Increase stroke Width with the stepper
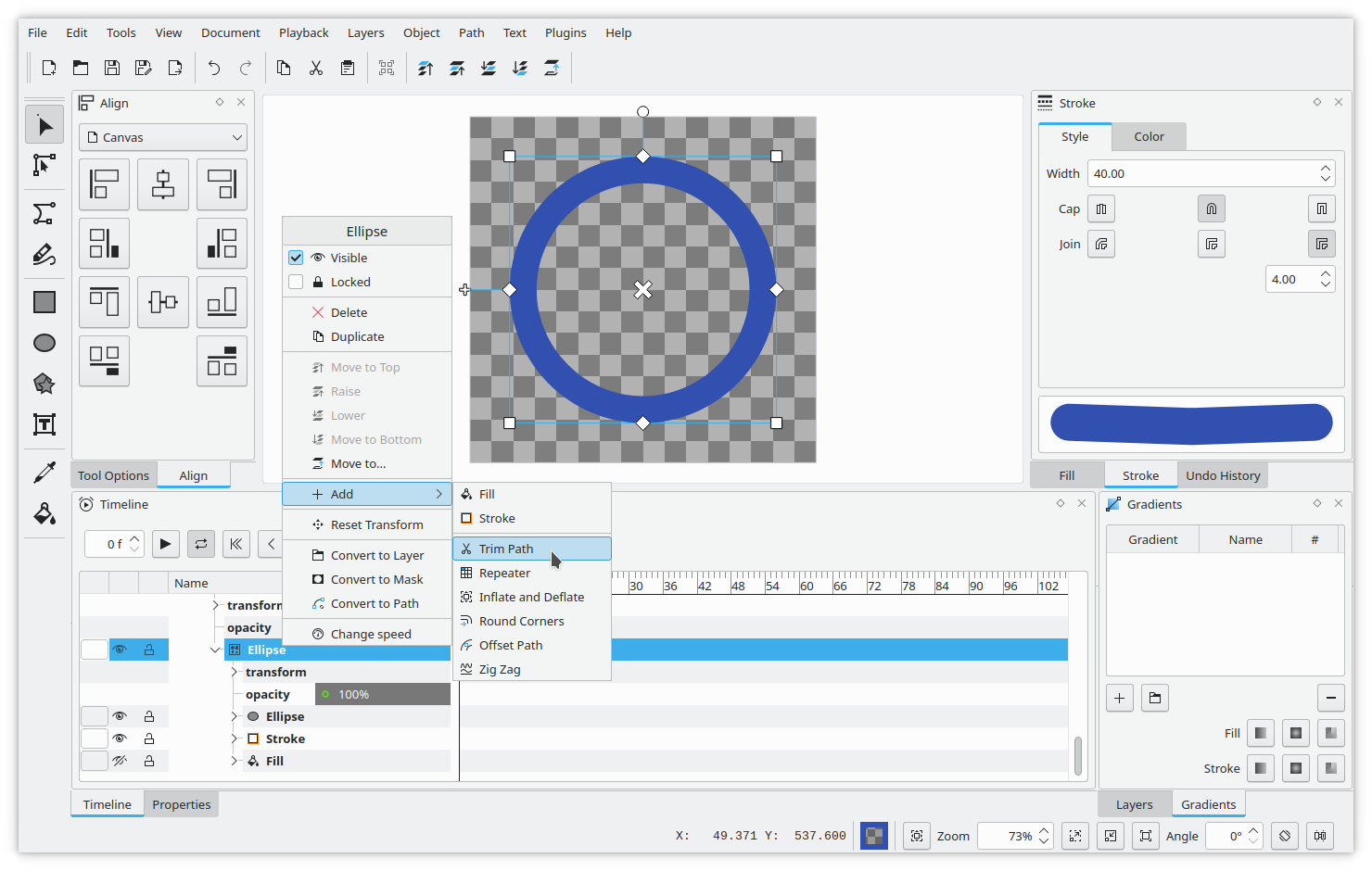The image size is (1372, 871). tap(1326, 169)
